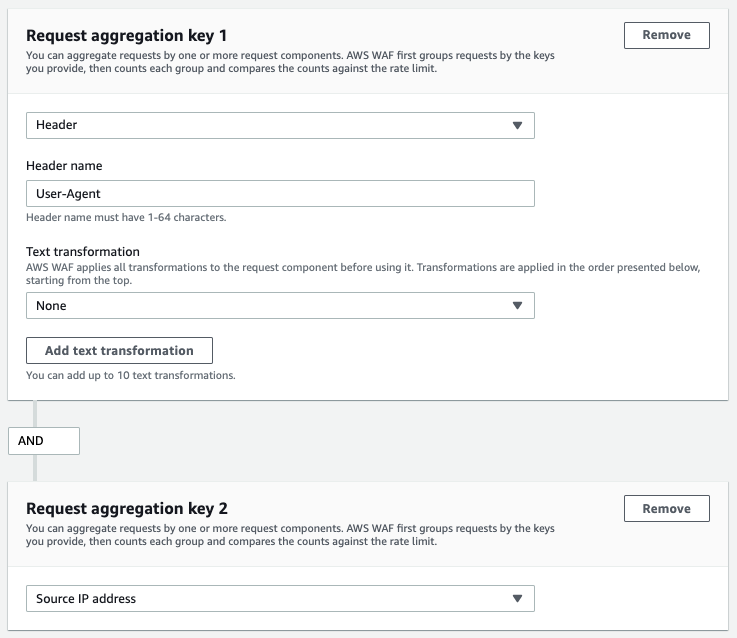
Task: Click the arrow icon on Header select
Action: [x=517, y=126]
